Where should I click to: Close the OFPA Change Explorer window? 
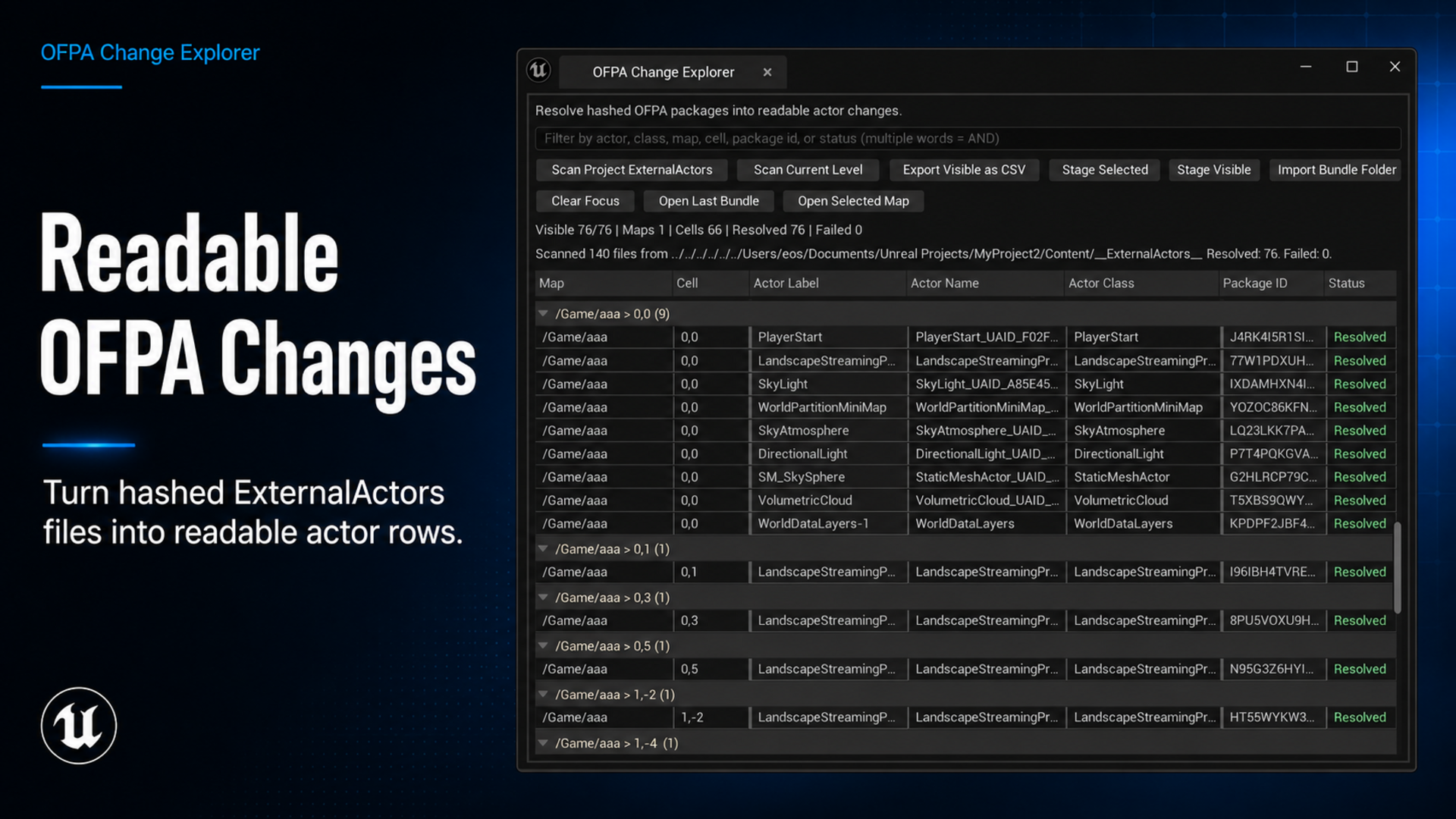[x=1395, y=67]
